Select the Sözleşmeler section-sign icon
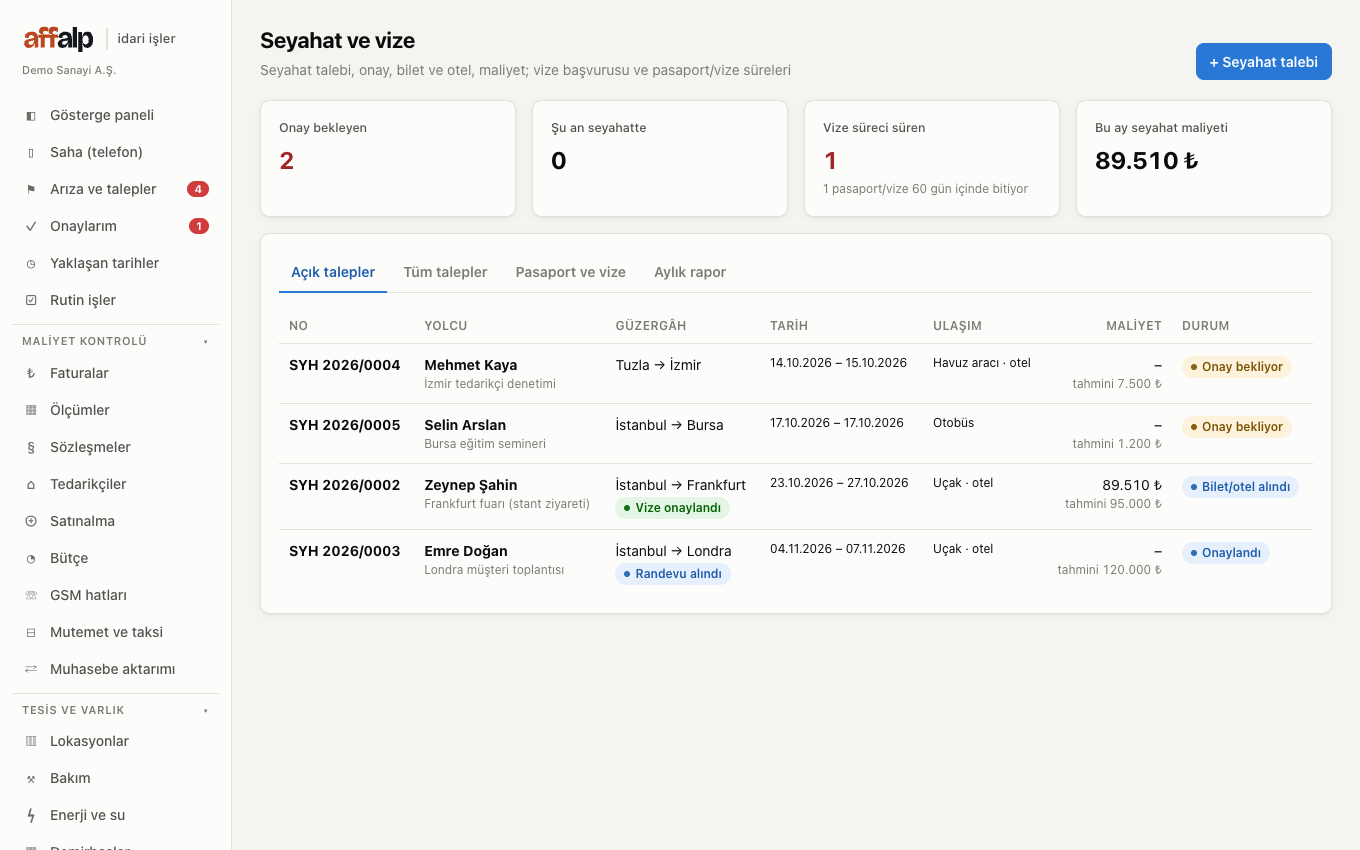Screen dimensions: 1360x850 pyautogui.click(x=31, y=447)
